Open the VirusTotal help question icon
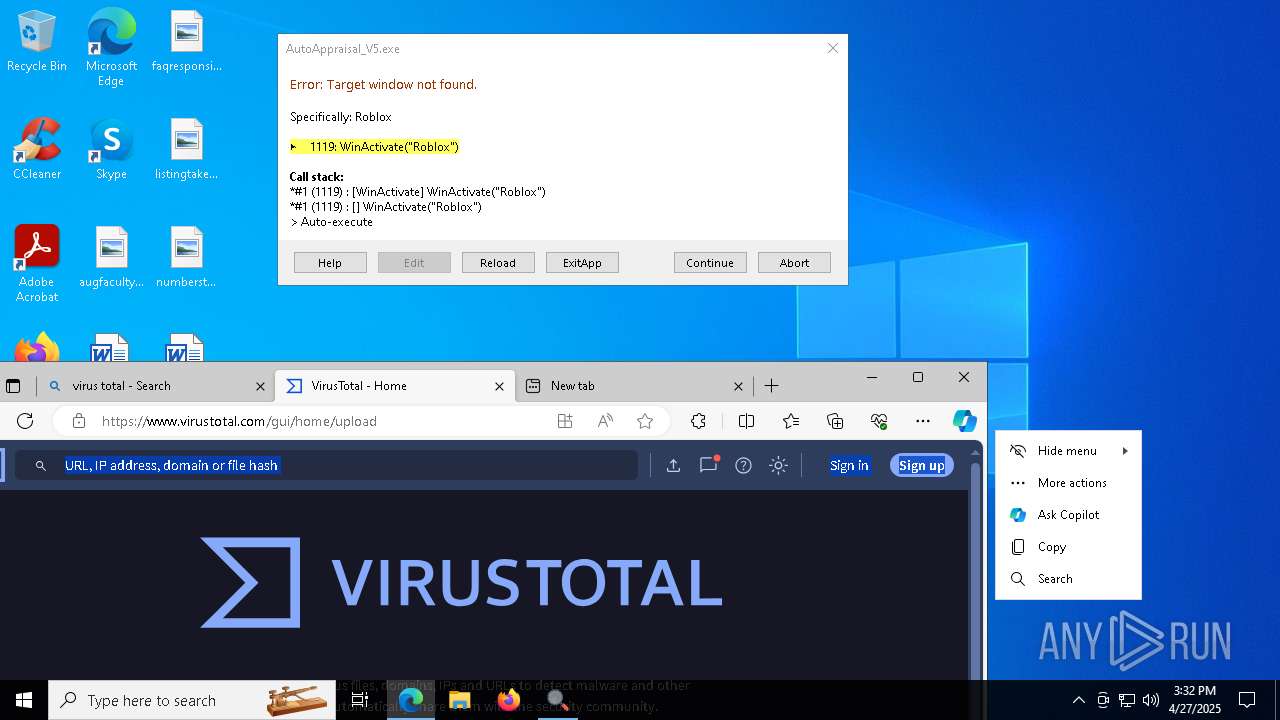The image size is (1280, 720). [743, 465]
